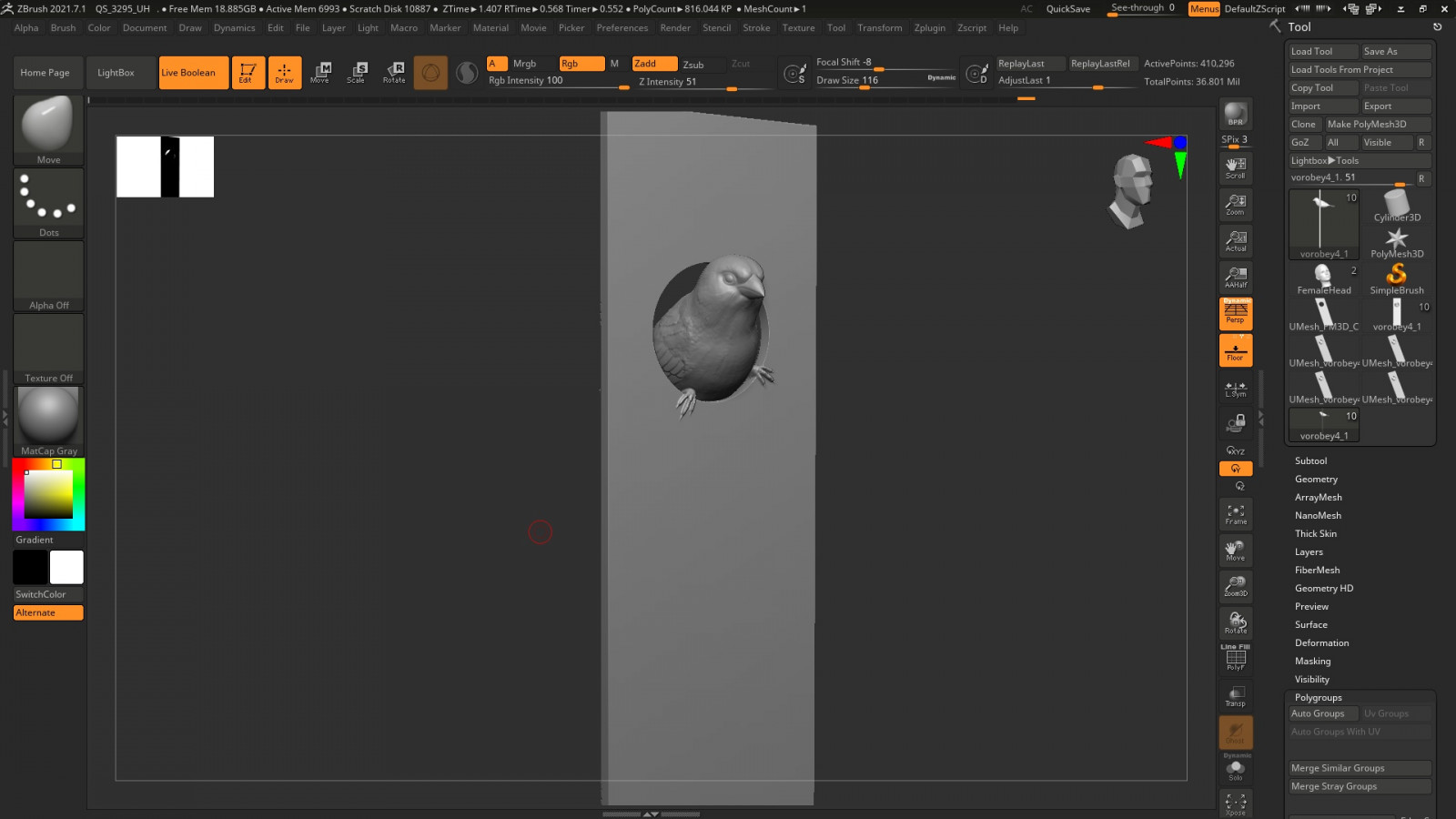Toggle Solo mode
The width and height of the screenshot is (1456, 819).
(1236, 769)
